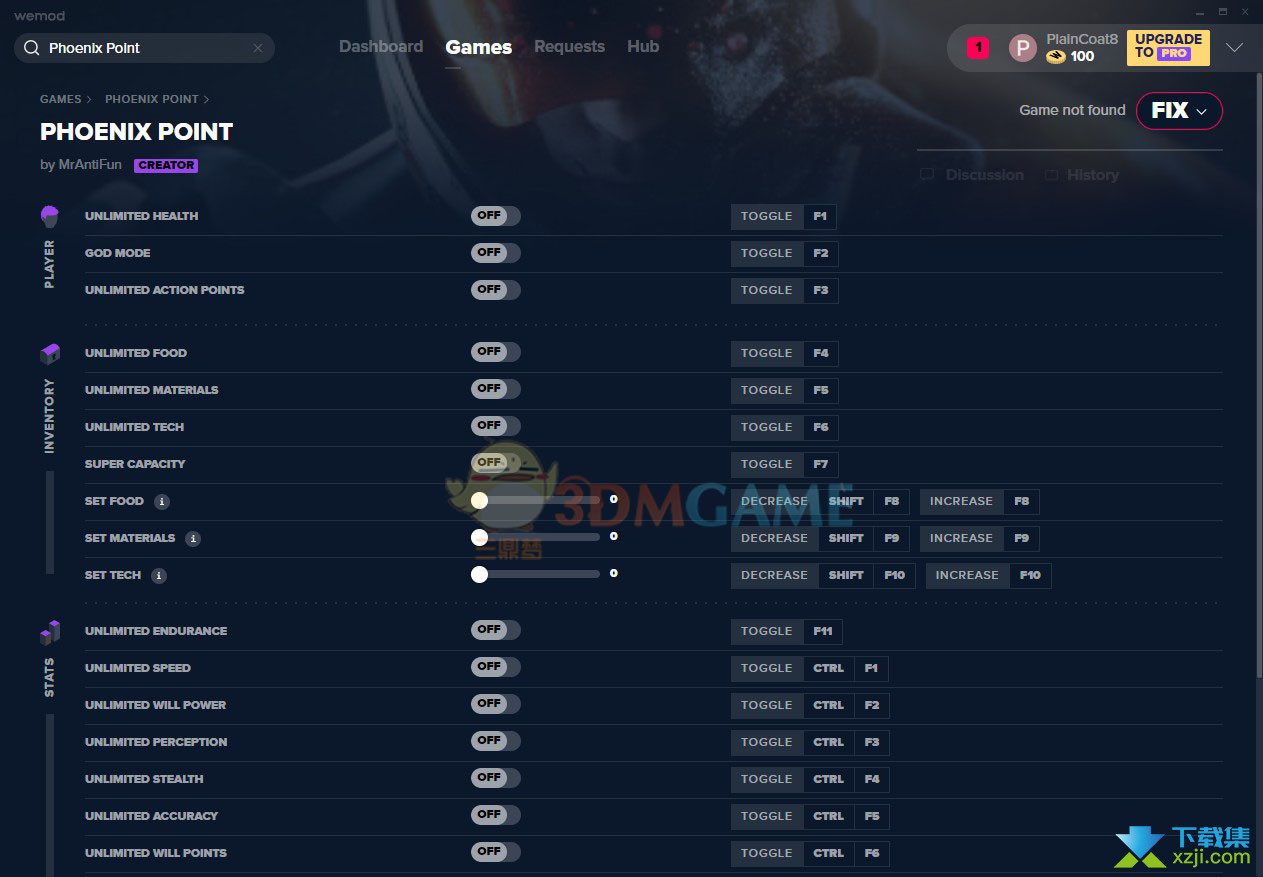Open info icon for Set Materials

point(193,539)
